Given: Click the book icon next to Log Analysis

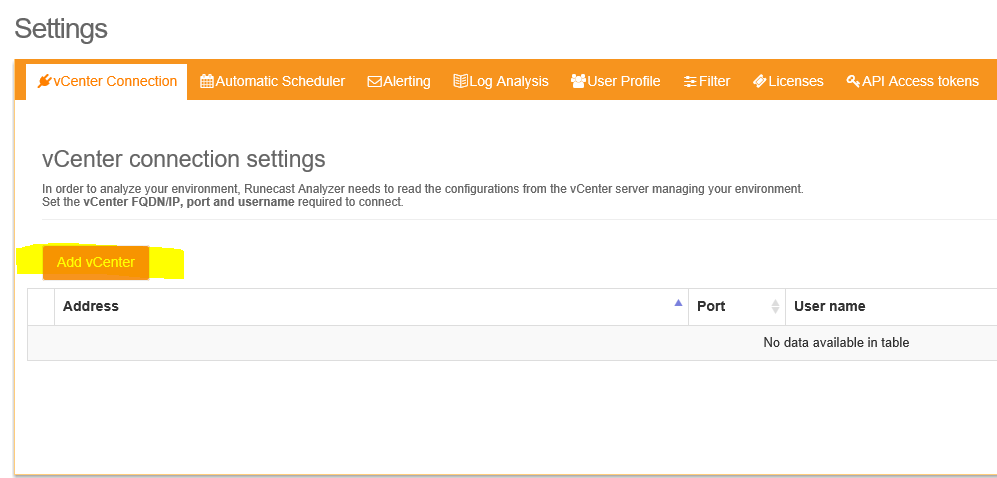Looking at the screenshot, I should click(460, 81).
